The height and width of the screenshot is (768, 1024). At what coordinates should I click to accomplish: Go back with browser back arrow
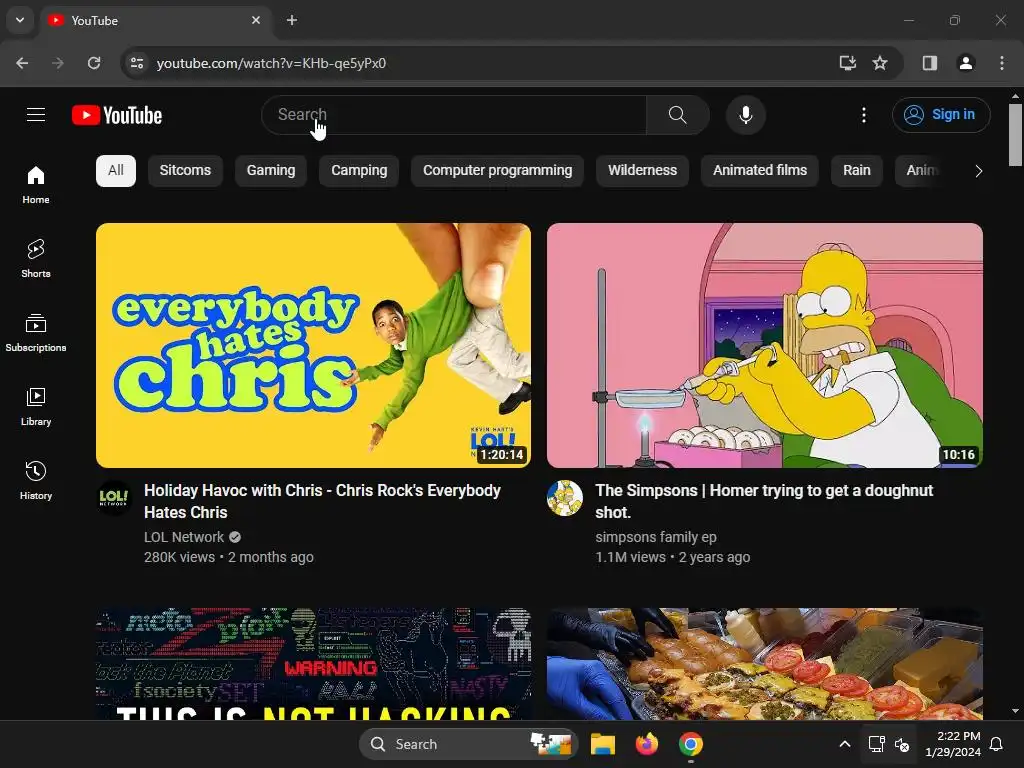tap(22, 63)
